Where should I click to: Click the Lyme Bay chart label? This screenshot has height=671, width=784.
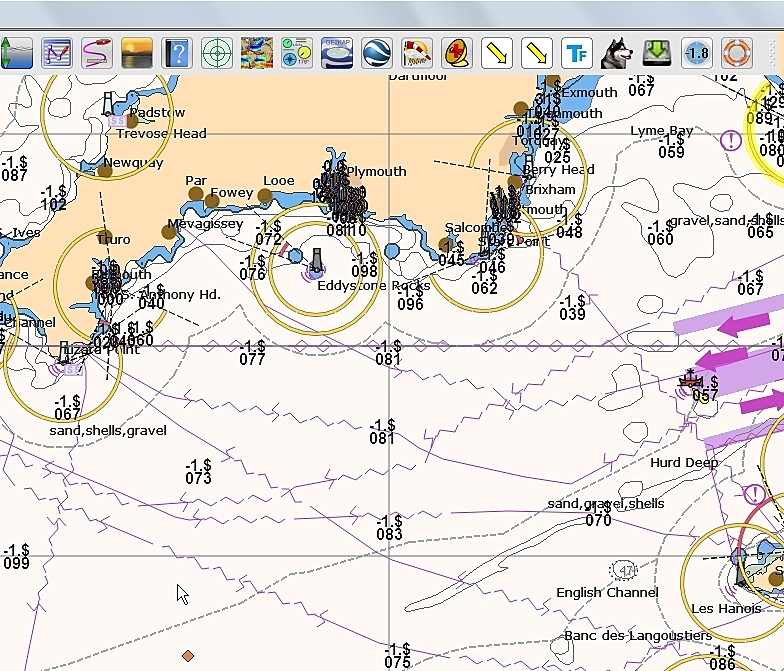click(x=662, y=131)
